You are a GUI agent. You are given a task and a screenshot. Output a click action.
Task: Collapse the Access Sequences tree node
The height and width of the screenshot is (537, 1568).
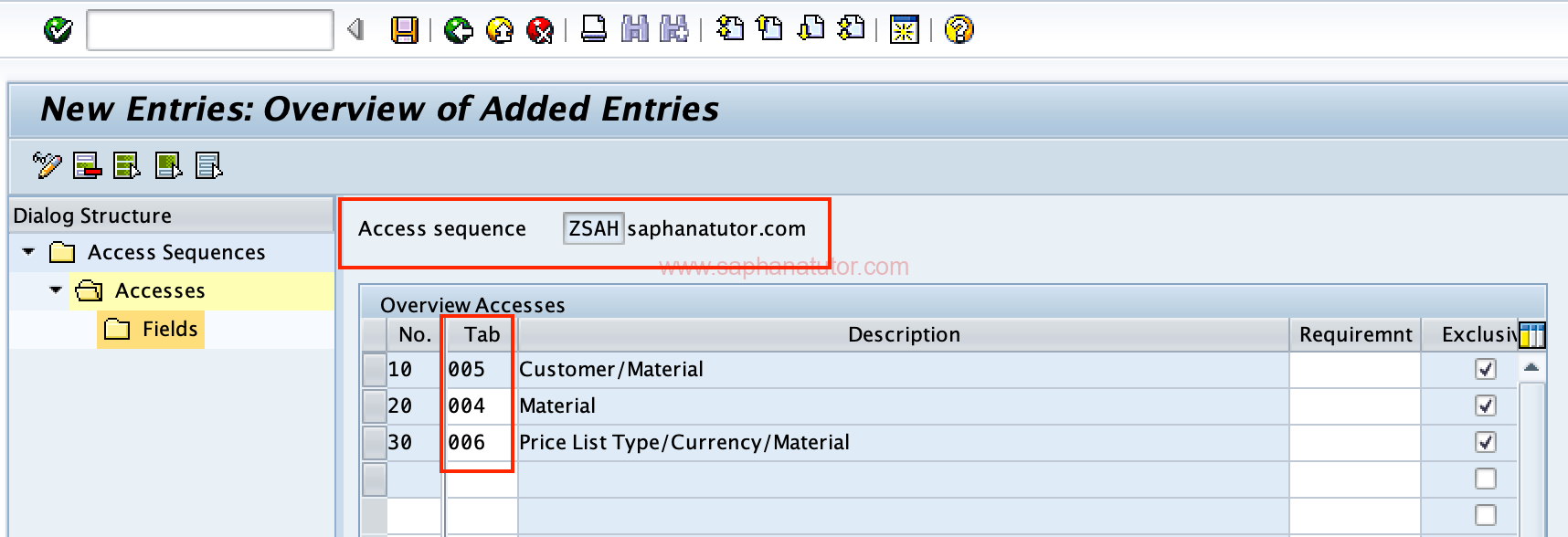[29, 251]
